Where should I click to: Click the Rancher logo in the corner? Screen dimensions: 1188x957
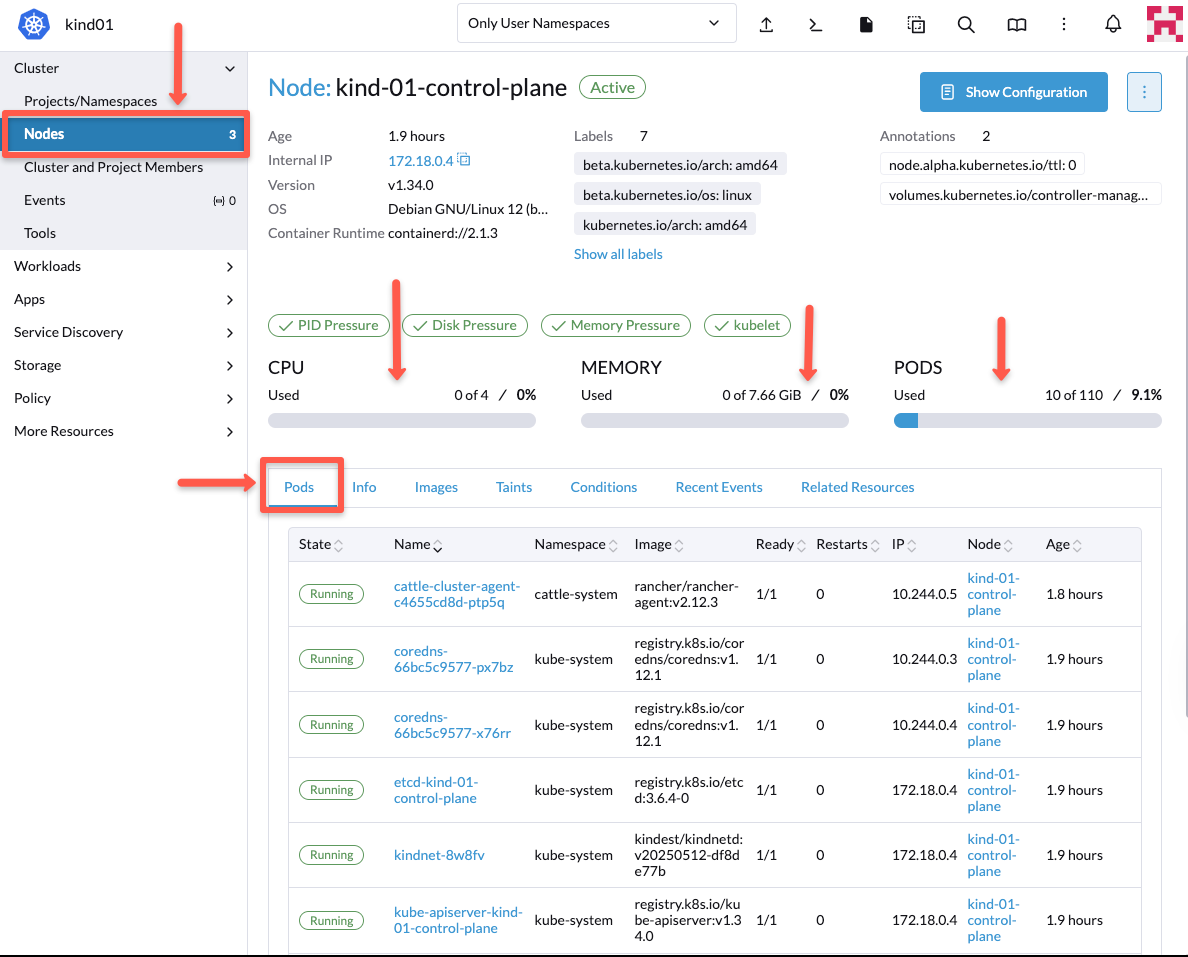coord(1163,23)
